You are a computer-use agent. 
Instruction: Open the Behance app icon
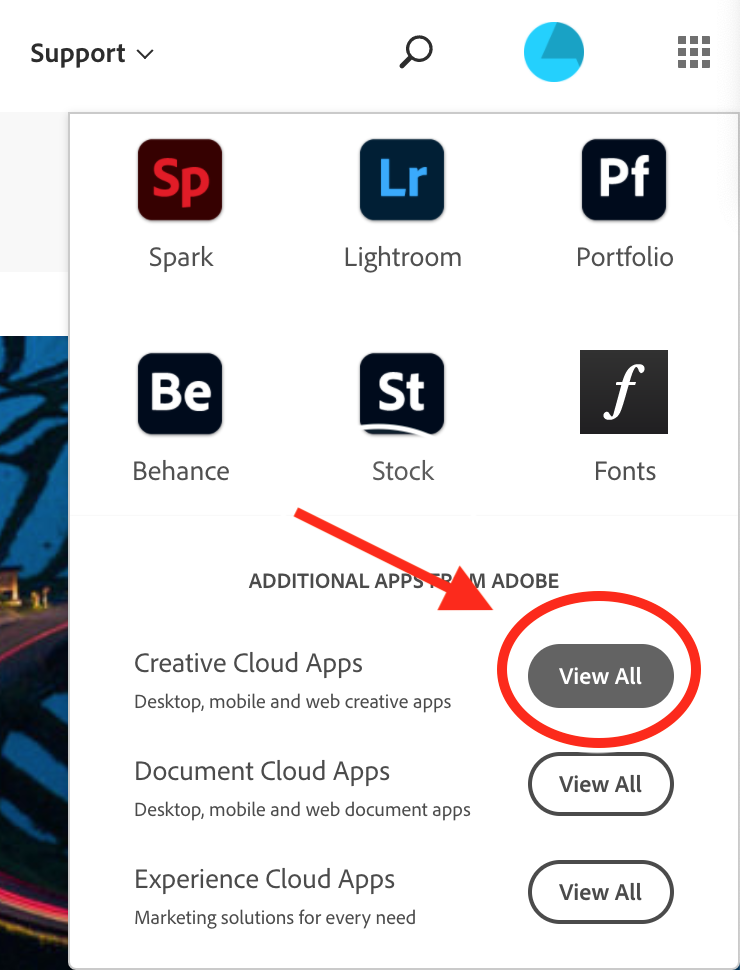(x=180, y=393)
